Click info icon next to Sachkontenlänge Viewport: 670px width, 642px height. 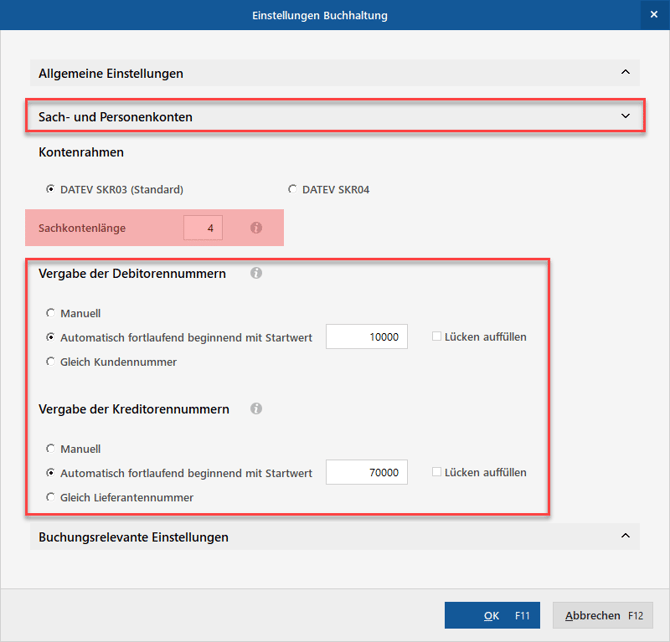point(256,228)
